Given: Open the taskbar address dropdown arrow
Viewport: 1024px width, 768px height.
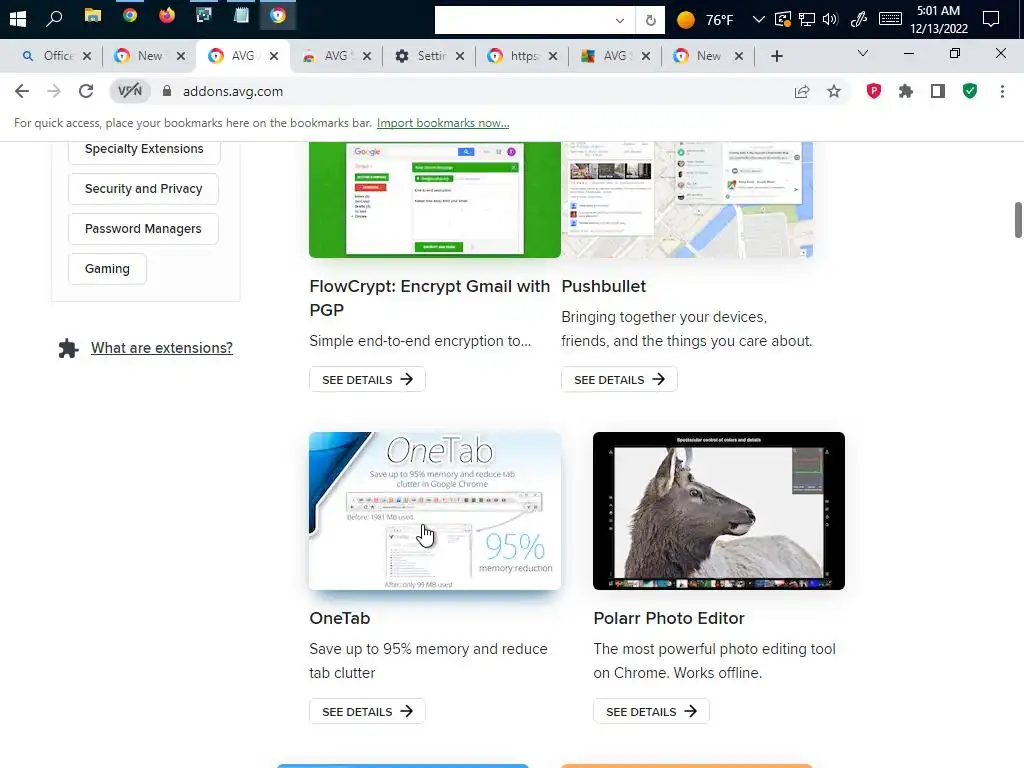Looking at the screenshot, I should click(x=620, y=20).
